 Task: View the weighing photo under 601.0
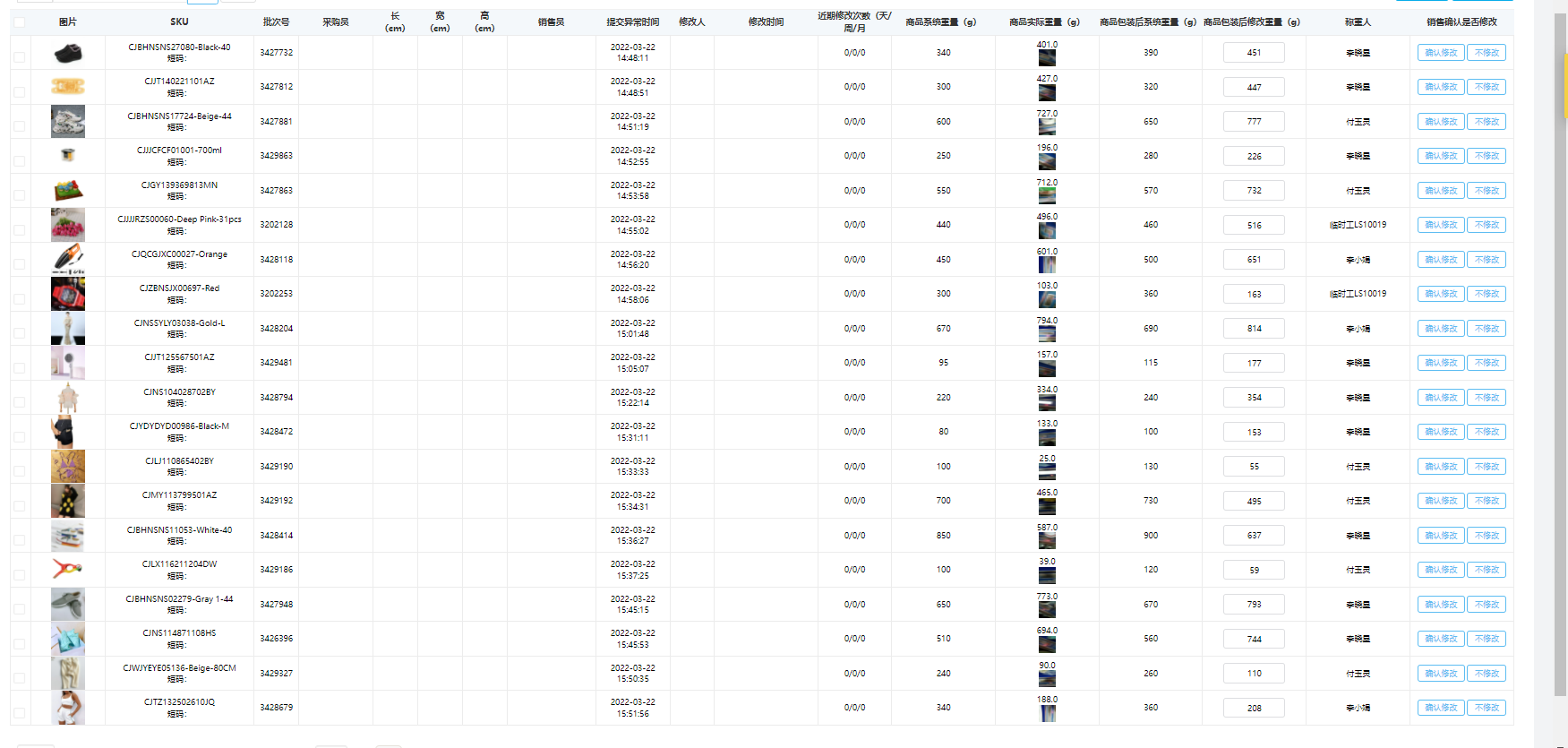pos(1047,265)
